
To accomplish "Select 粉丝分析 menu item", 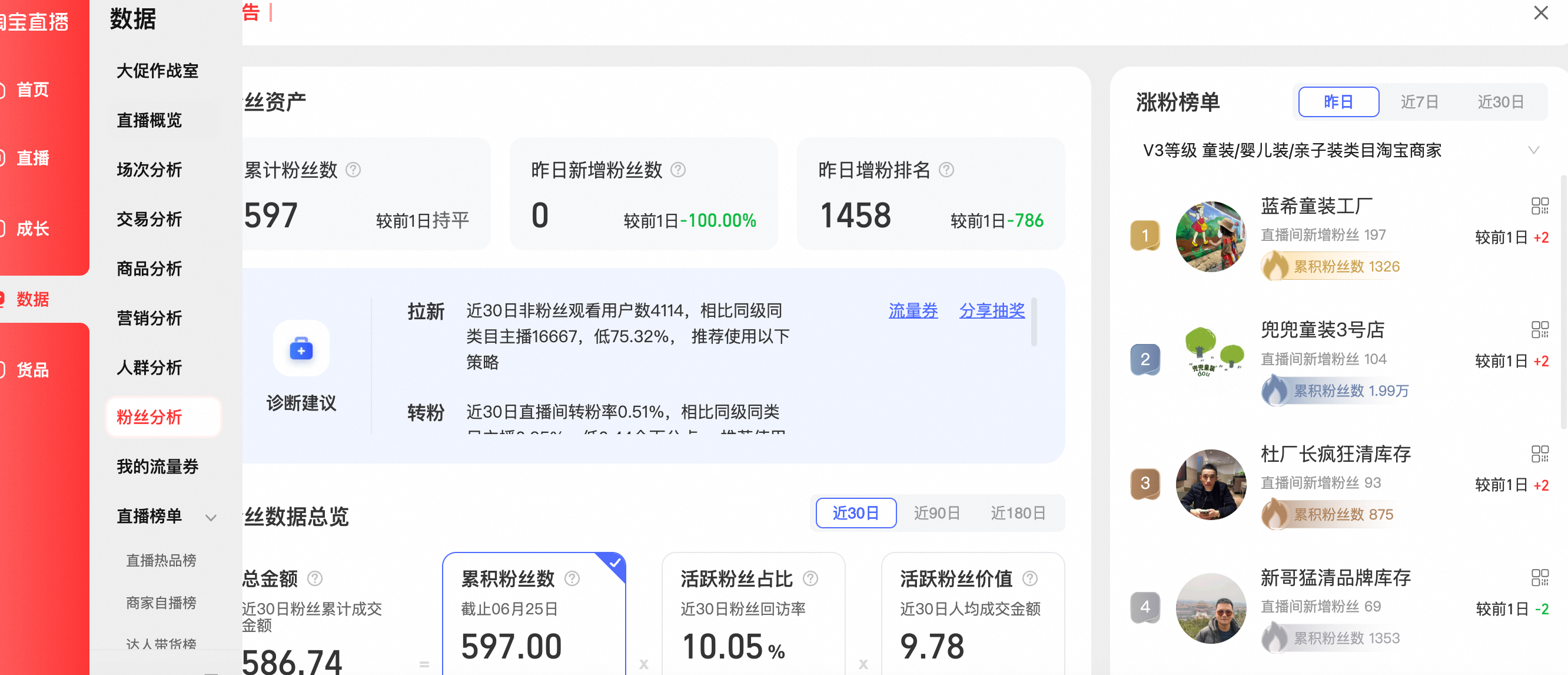I will pos(163,417).
